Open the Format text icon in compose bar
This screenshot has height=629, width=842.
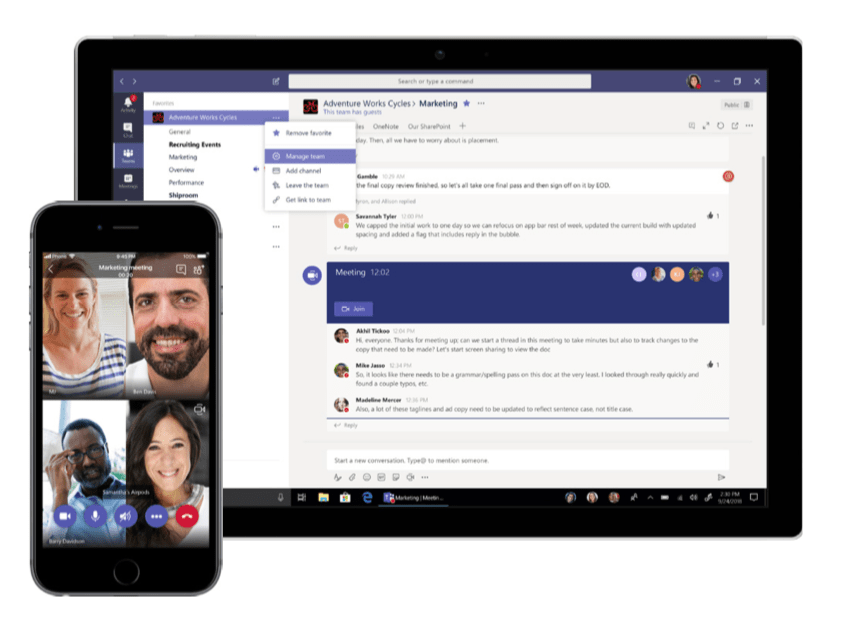[x=338, y=477]
